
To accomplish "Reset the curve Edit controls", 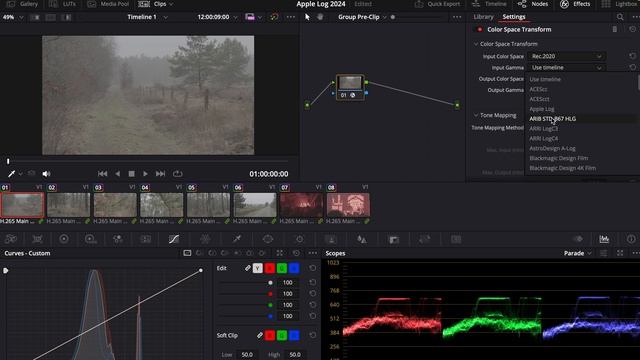I will (x=313, y=268).
